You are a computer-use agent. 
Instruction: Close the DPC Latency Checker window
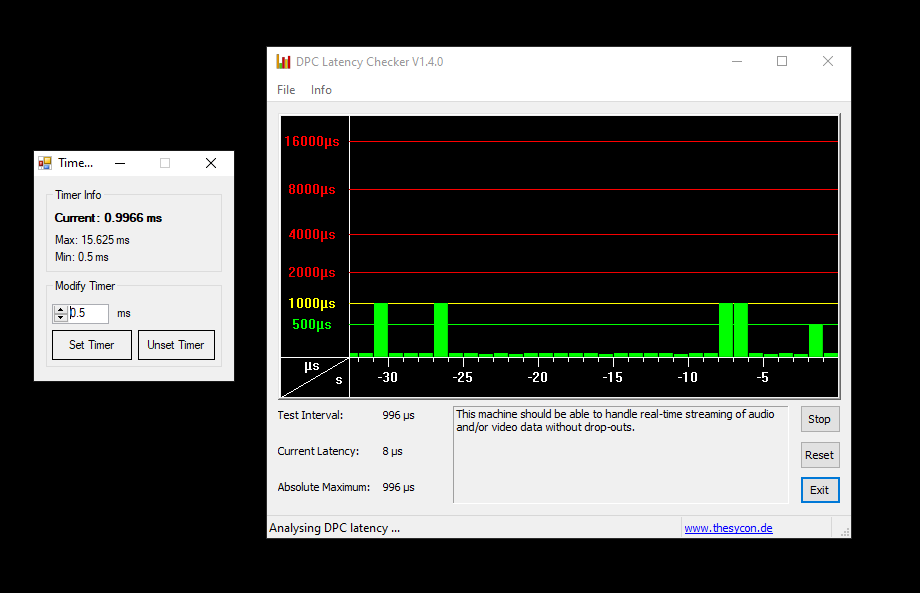[x=827, y=62]
